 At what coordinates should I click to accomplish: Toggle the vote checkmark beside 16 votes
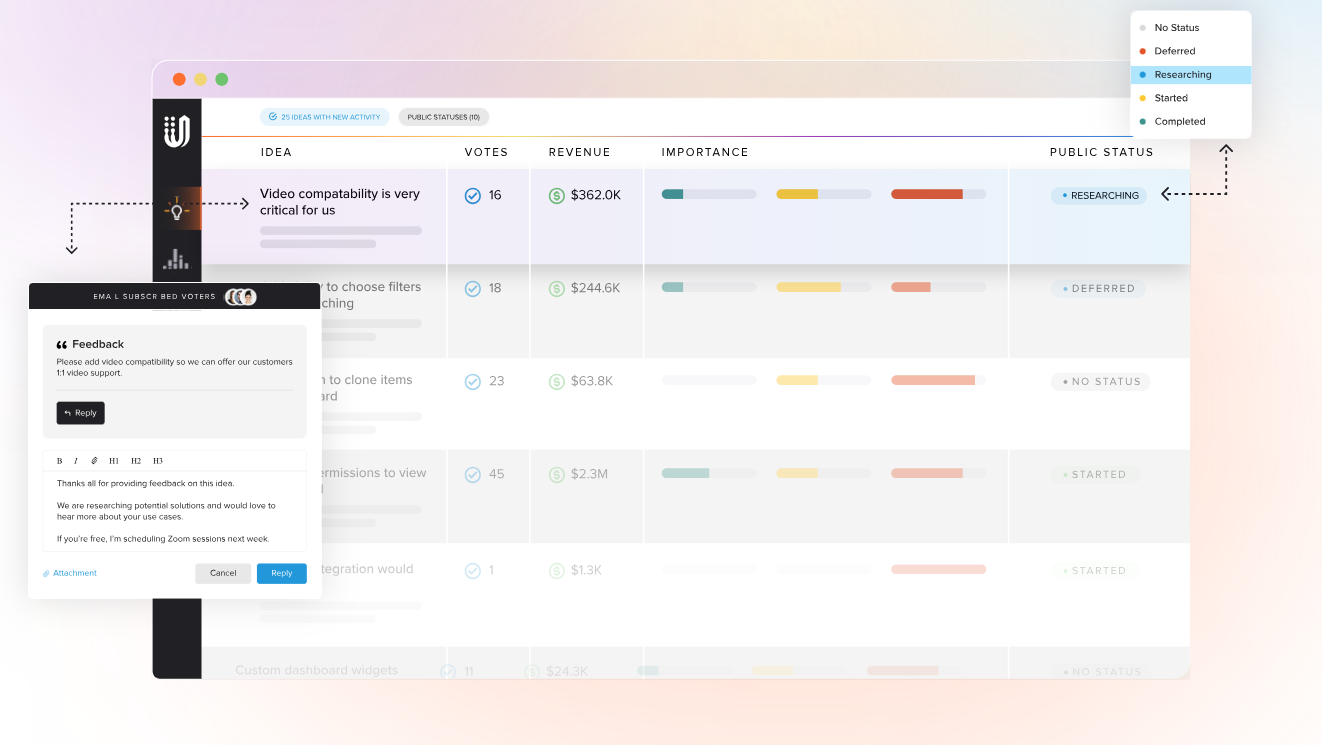tap(472, 195)
